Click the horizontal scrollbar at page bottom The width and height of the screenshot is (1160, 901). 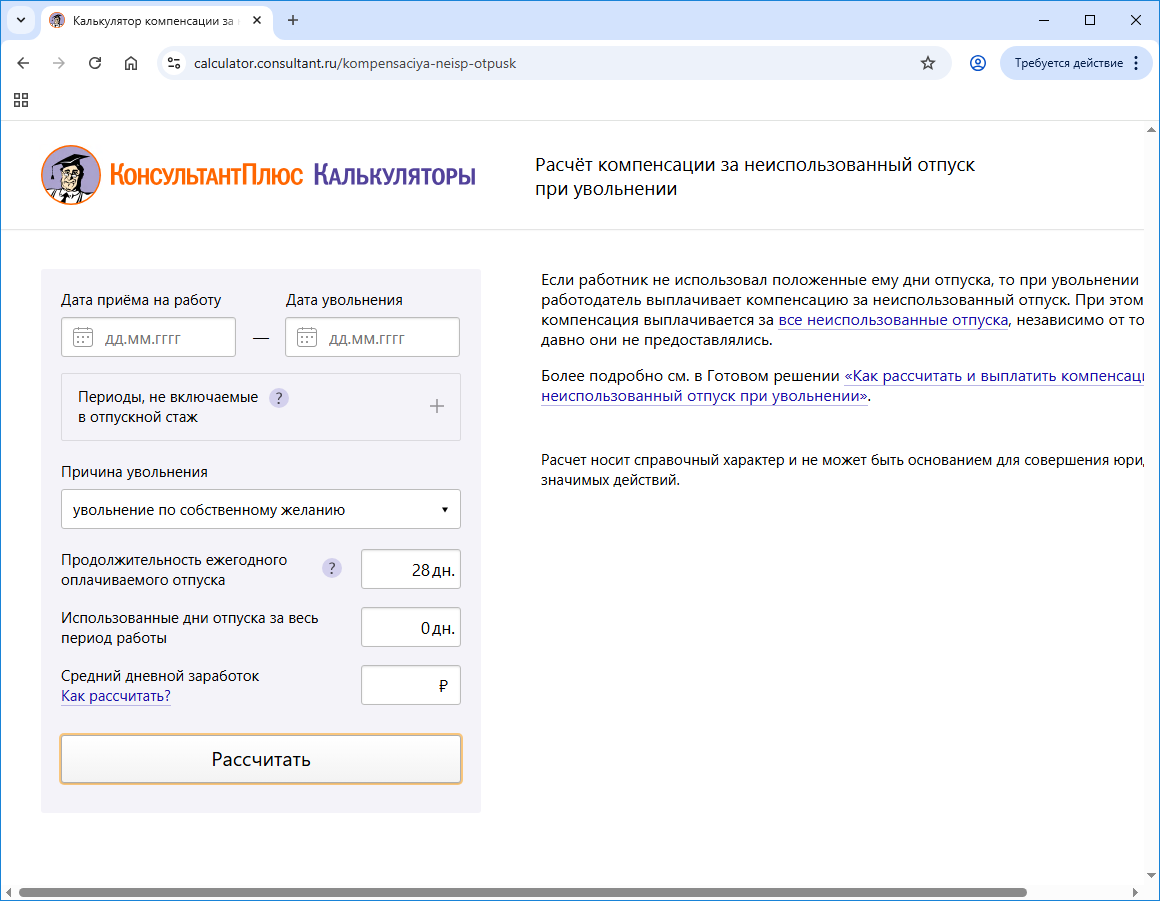520,892
